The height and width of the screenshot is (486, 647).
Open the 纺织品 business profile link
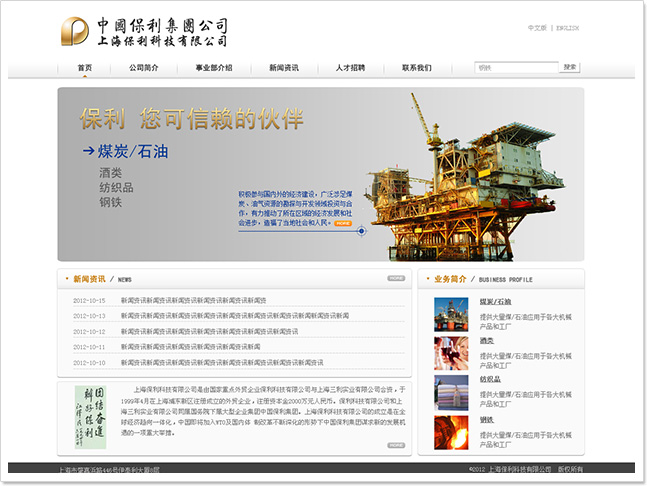click(x=490, y=379)
